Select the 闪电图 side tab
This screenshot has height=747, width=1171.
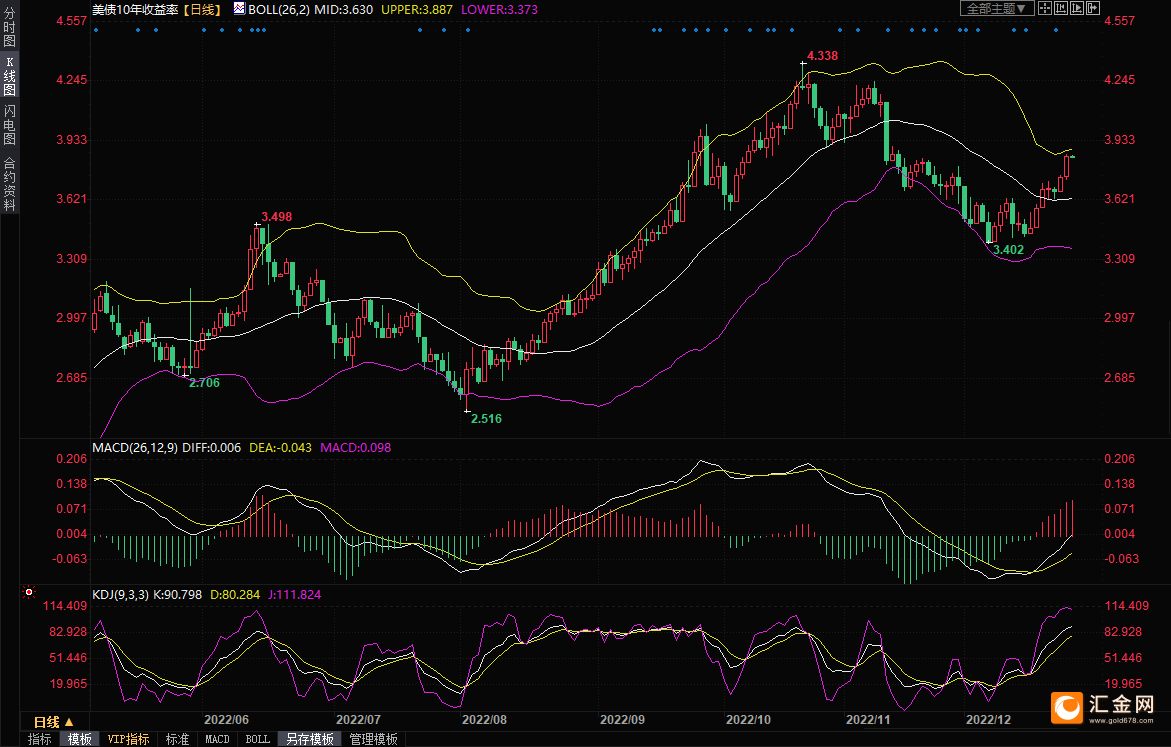[9, 125]
